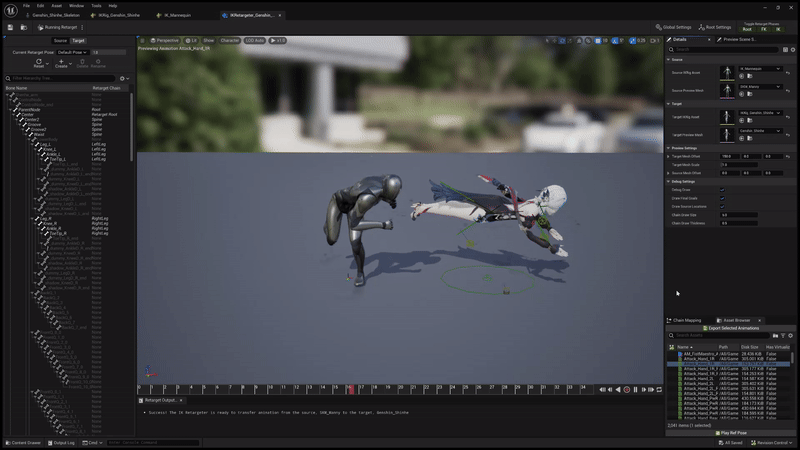Toggle the Root retarget phase
Image resolution: width=800 pixels, height=450 pixels.
pyautogui.click(x=747, y=29)
